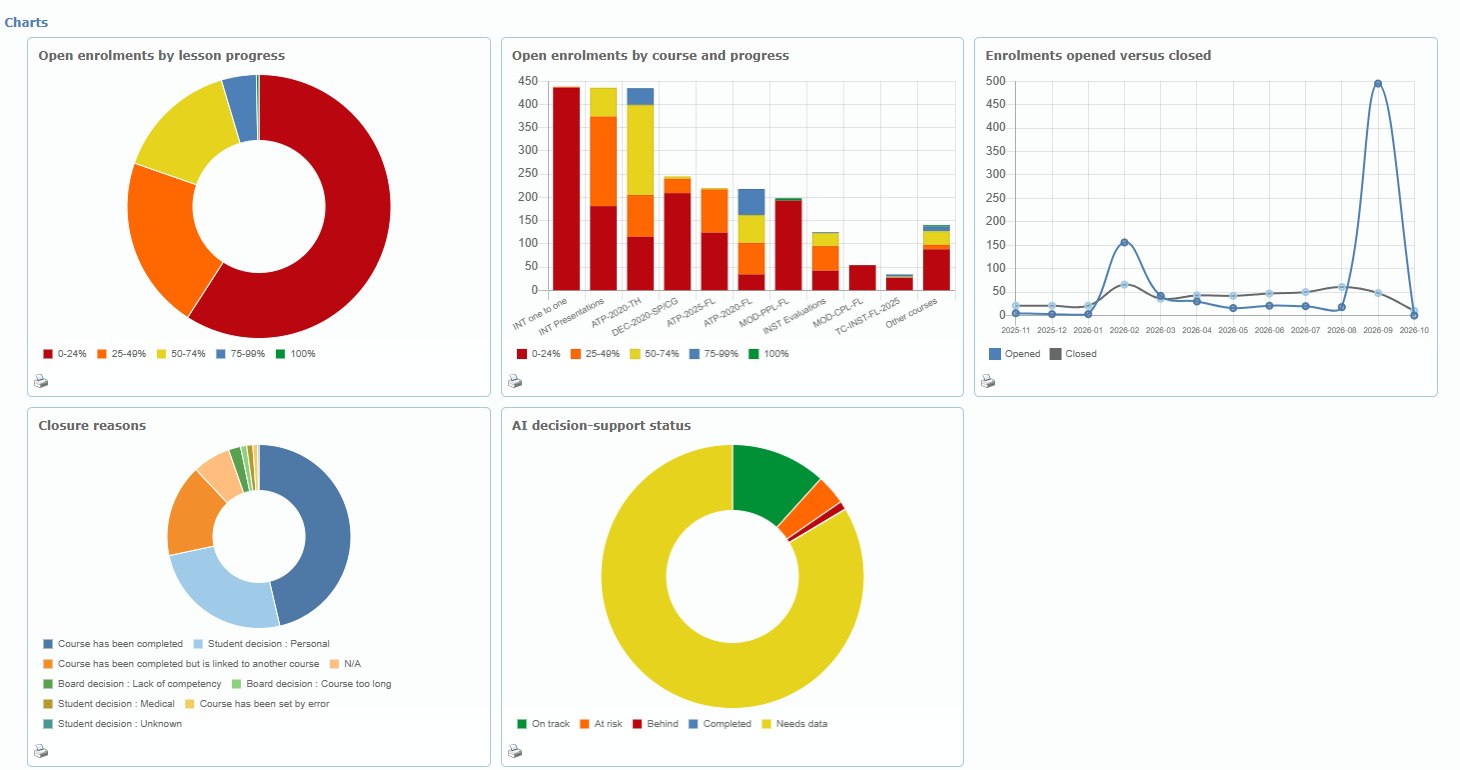The height and width of the screenshot is (770, 1460).
Task: Click the 'Closure reasons' chart title
Action: coord(92,426)
